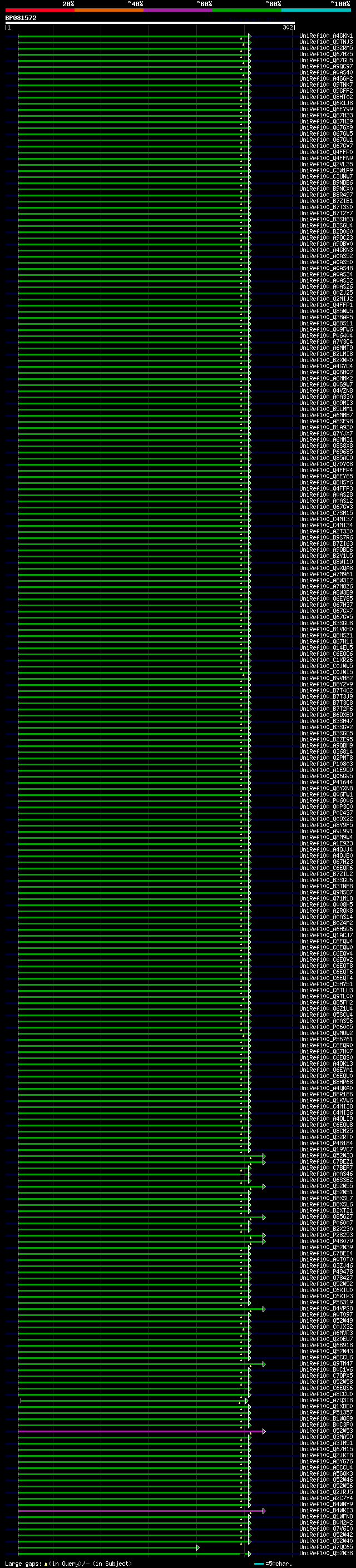Click the UniRef100_Q6K1J8 label

(x=326, y=103)
